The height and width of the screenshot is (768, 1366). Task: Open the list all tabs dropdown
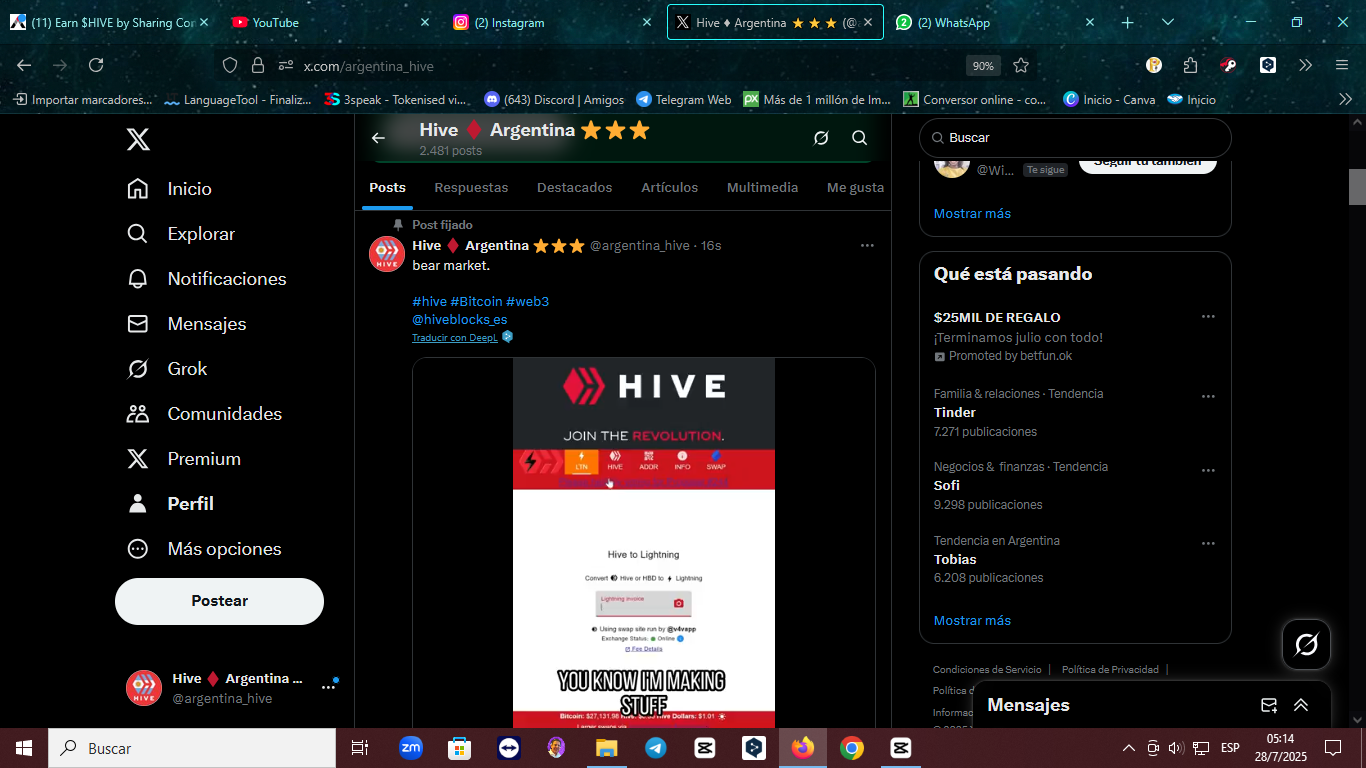pyautogui.click(x=1168, y=22)
